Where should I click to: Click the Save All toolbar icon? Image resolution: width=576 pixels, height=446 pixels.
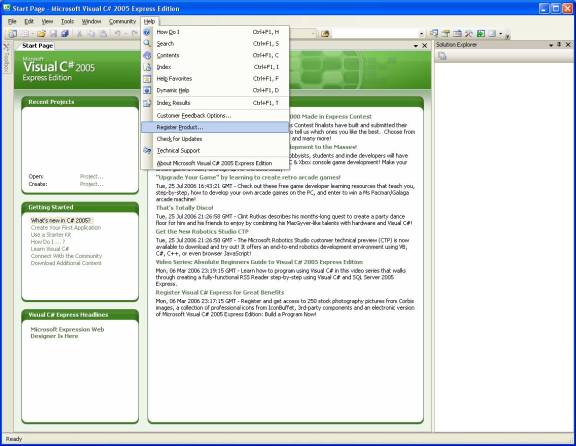pos(65,34)
